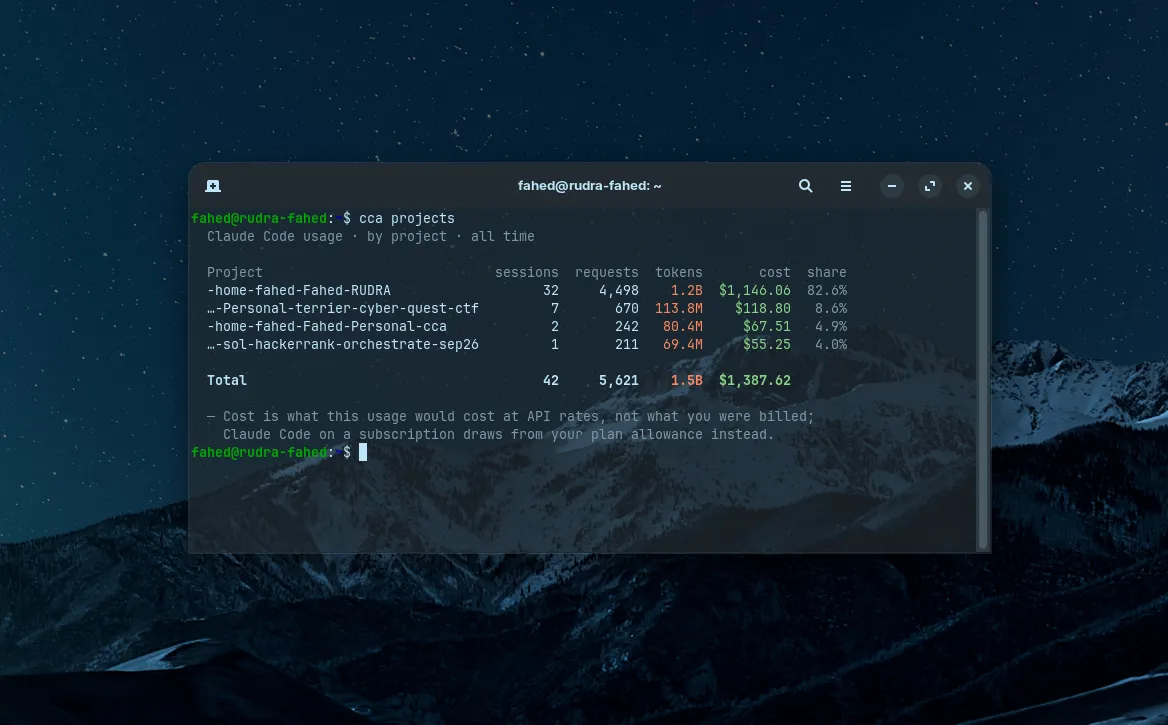Click the window title fahed@rudra-fahed: ~
This screenshot has width=1168, height=725.
coord(589,186)
